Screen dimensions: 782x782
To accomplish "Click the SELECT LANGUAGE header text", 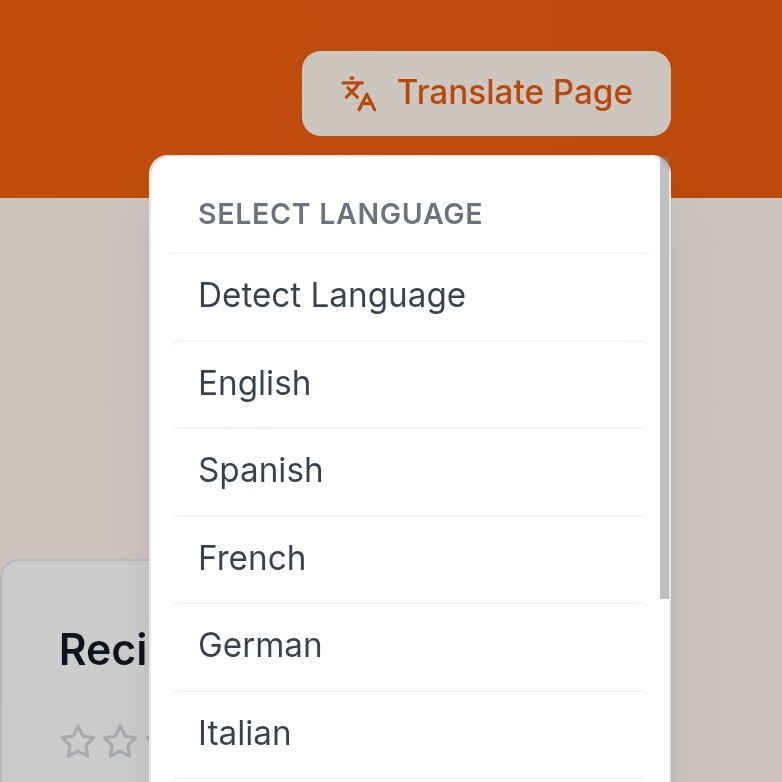I will (x=340, y=214).
